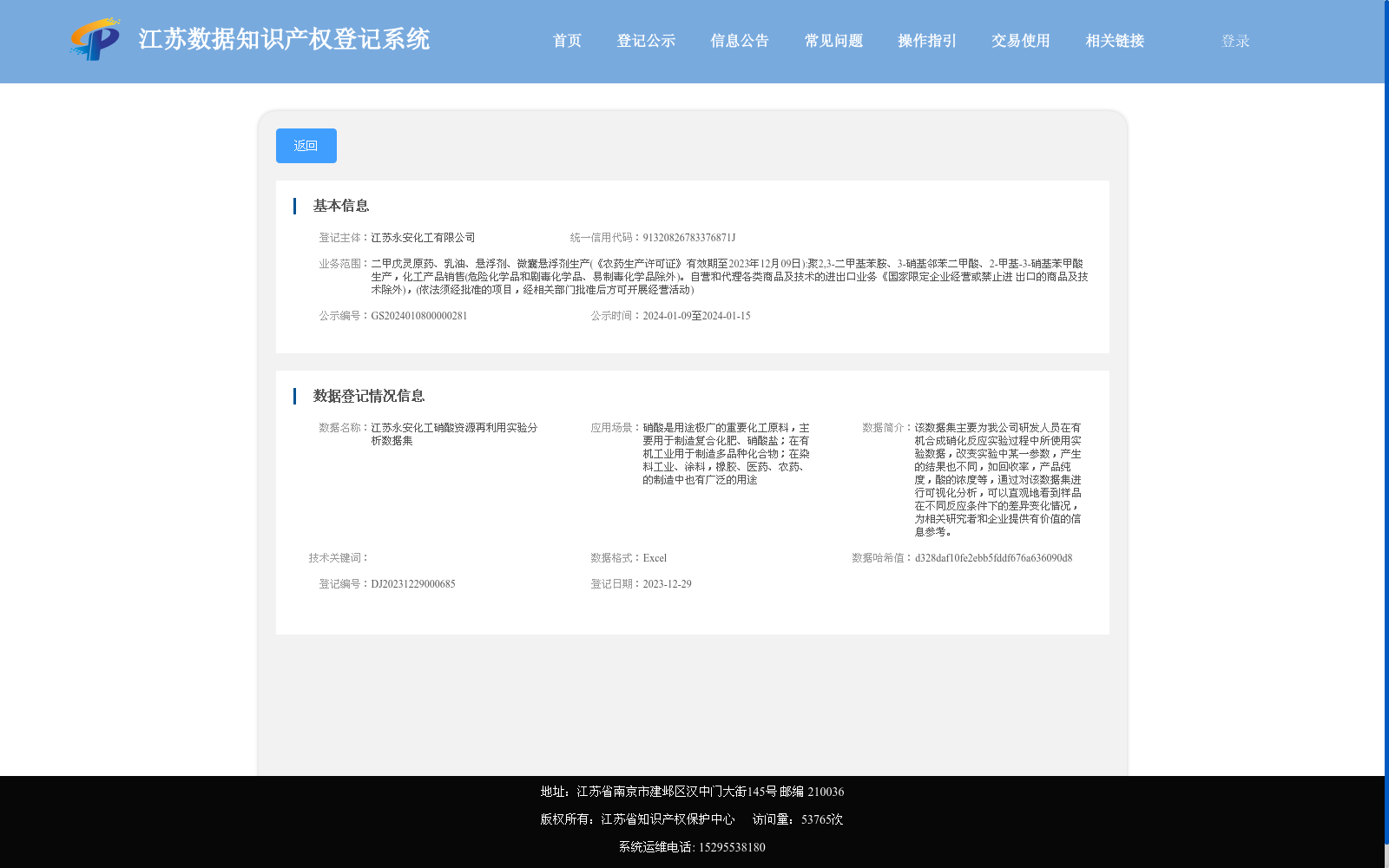Click the 登录 login link
Screen dimensions: 1389x868
1235,41
